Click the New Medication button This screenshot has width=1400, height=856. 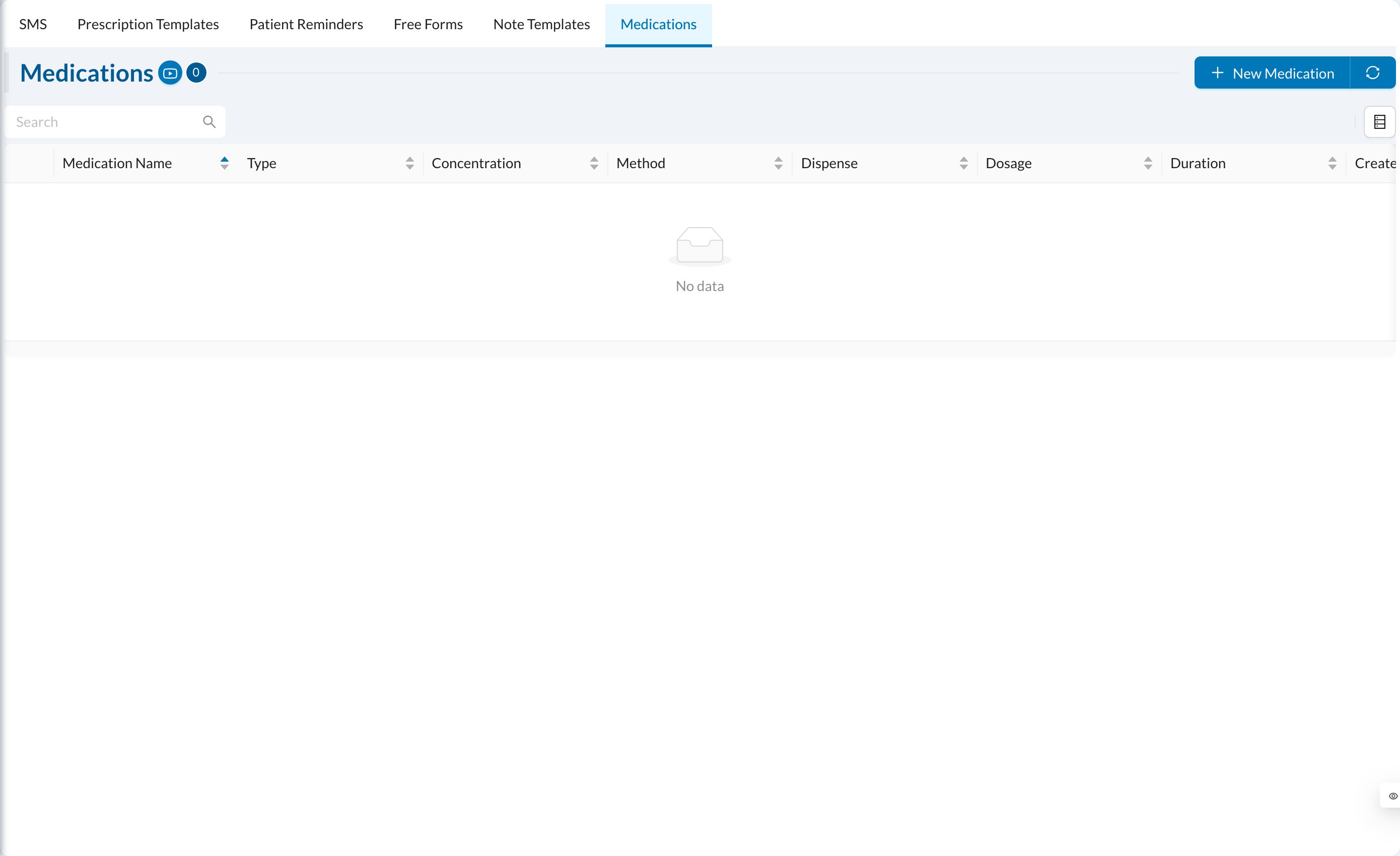[1272, 73]
